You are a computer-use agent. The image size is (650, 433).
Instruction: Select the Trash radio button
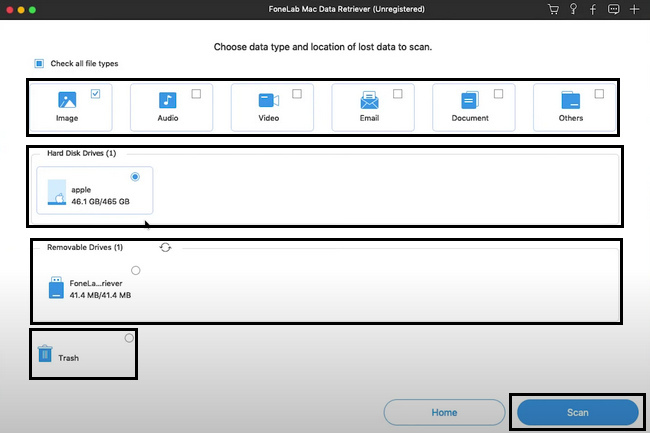click(129, 338)
